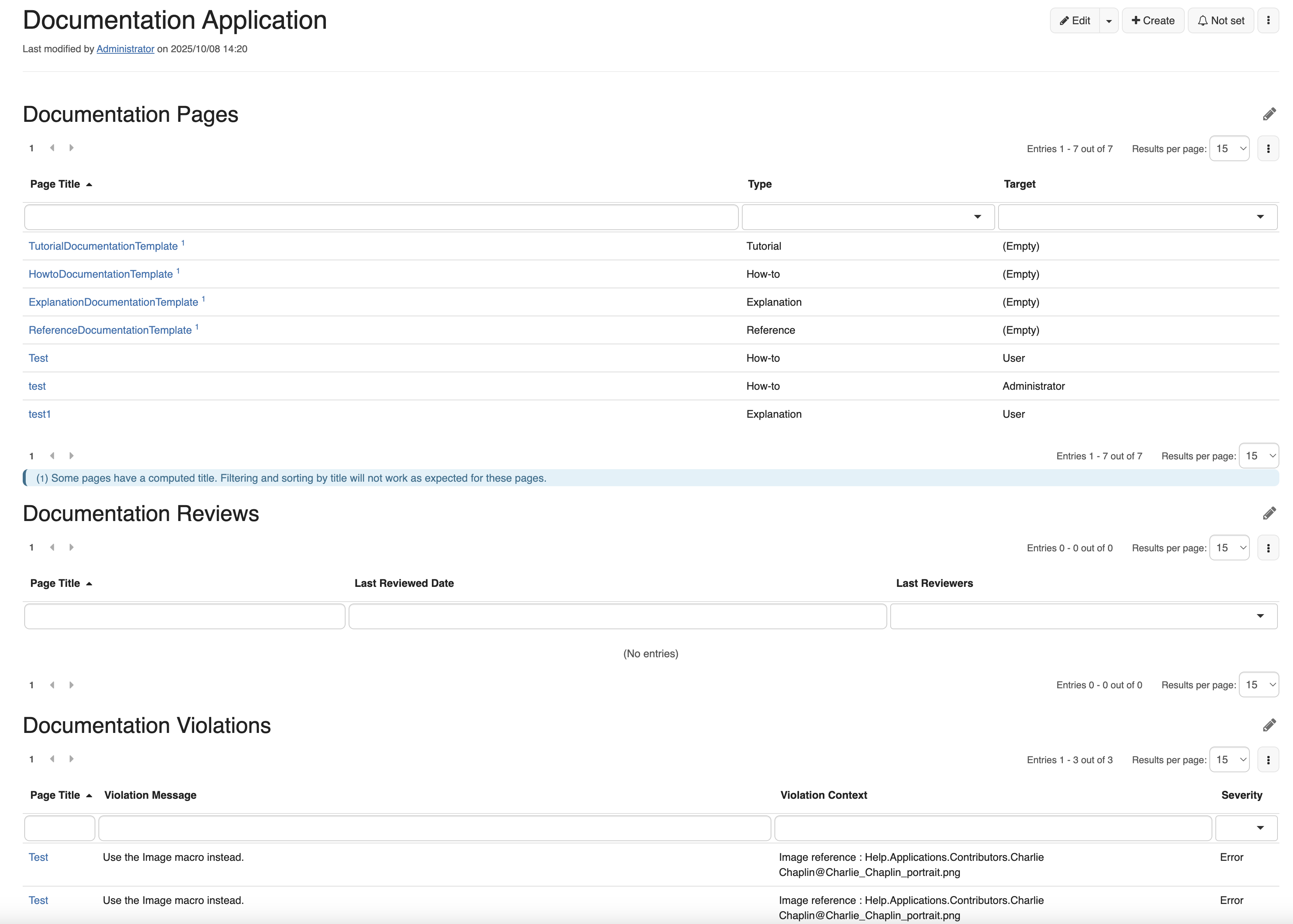Expand the Edit button dropdown arrow
The width and height of the screenshot is (1293, 924).
coord(1109,21)
